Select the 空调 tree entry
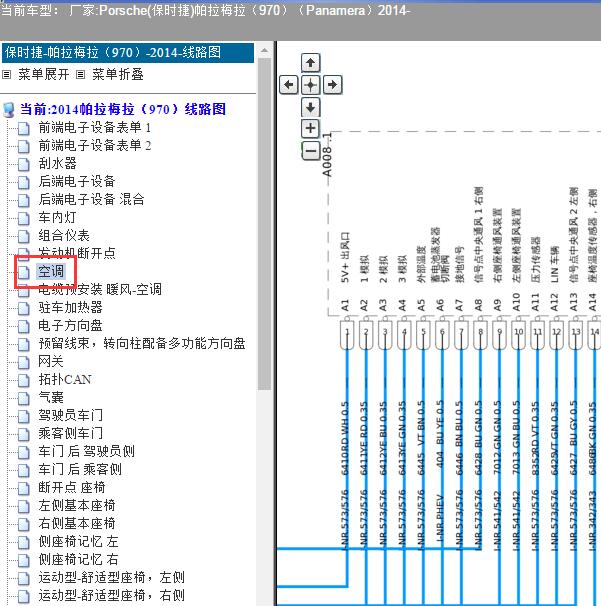601x606 pixels. pyautogui.click(x=51, y=271)
